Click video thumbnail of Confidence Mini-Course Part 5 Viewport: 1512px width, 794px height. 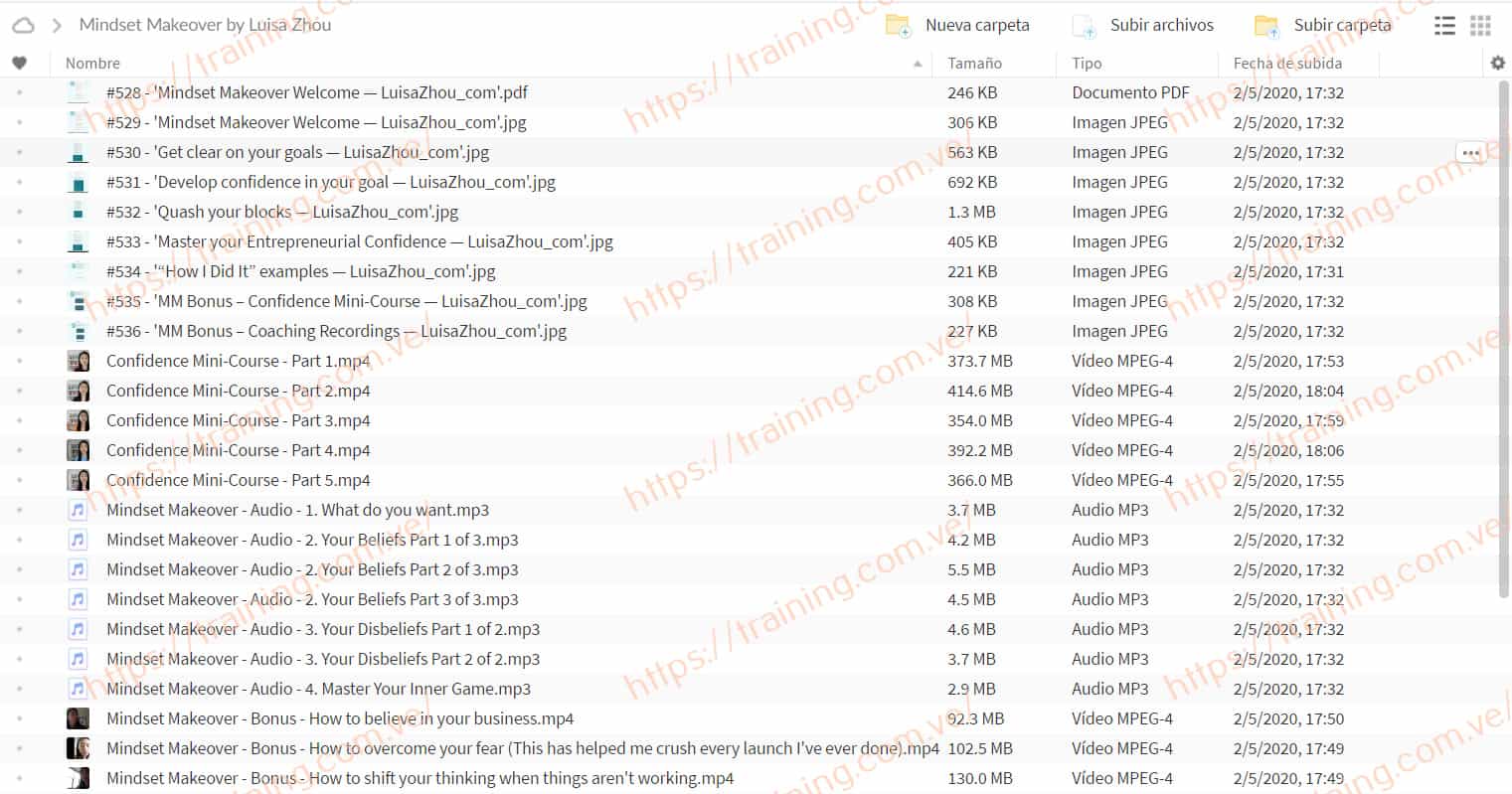point(78,480)
